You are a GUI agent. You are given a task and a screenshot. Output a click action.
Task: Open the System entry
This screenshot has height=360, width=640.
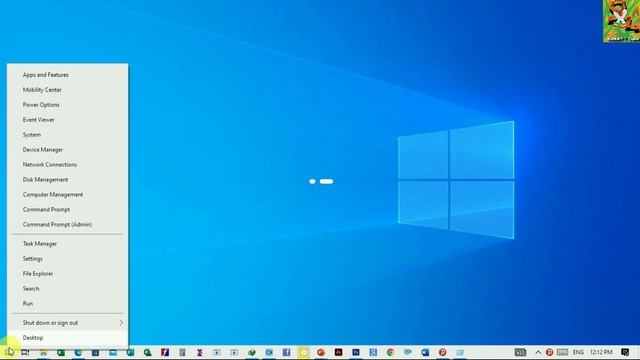coord(67,135)
